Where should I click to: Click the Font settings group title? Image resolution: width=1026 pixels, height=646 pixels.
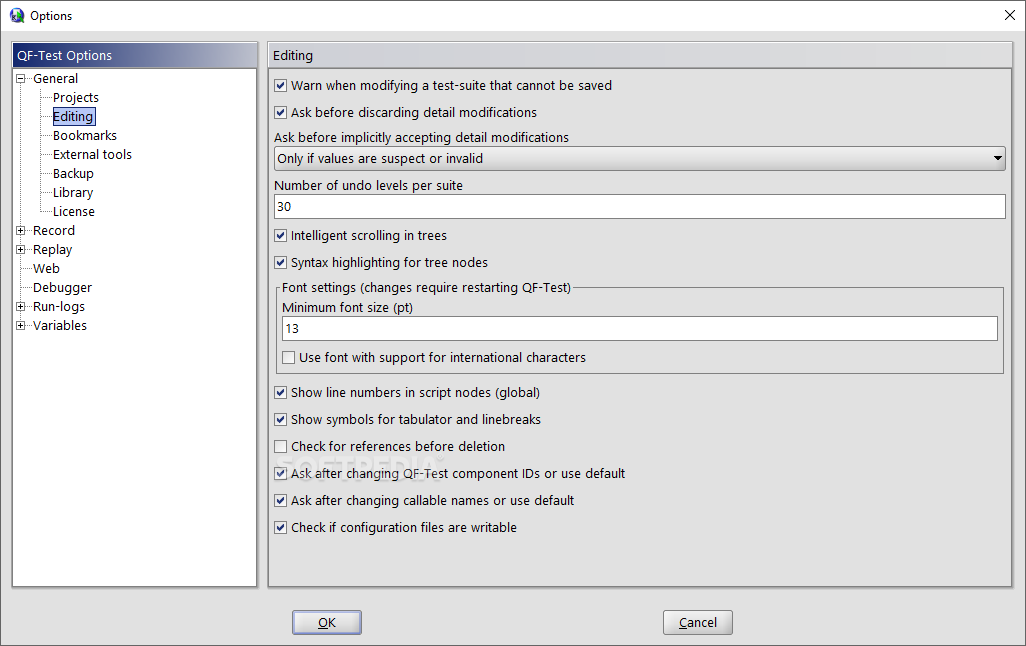pyautogui.click(x=427, y=287)
